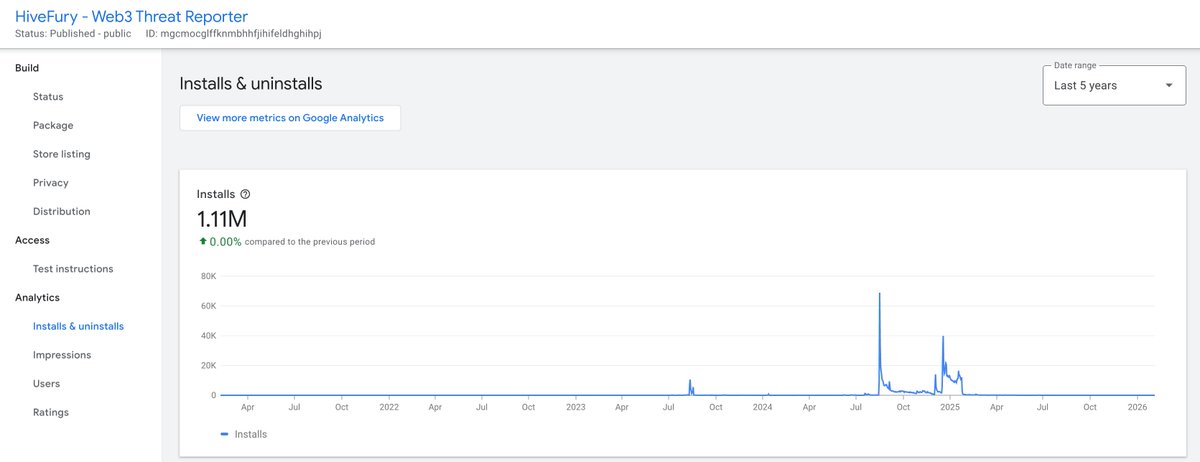The image size is (1200, 462).
Task: Open the Privacy page
Action: pos(50,183)
